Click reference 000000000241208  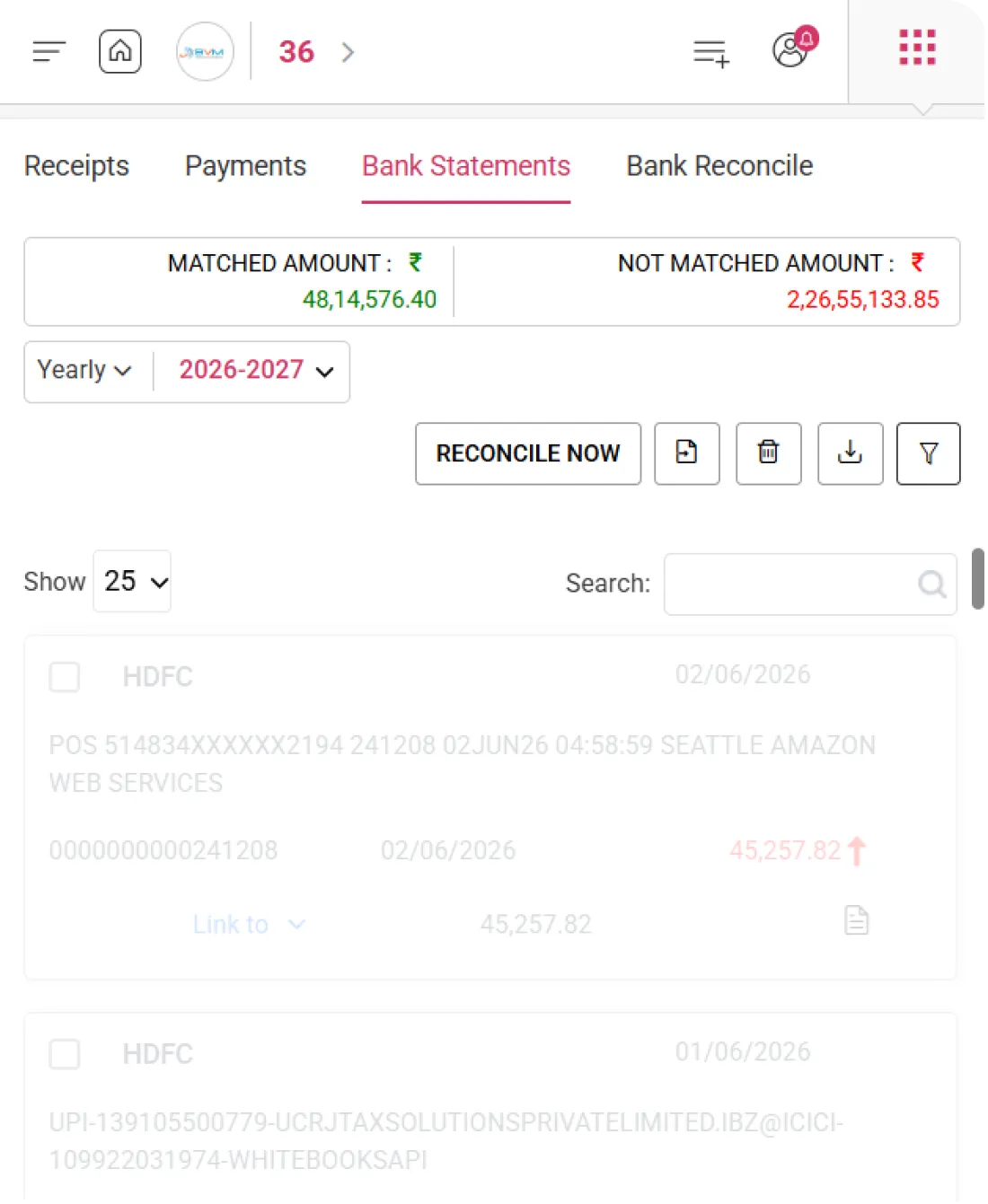pos(163,850)
